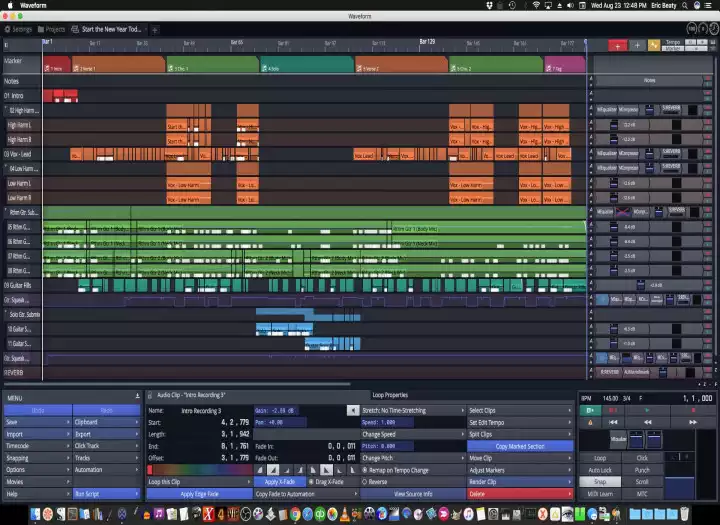Click the Apply Edge Fade button
Screen dimensions: 720x525
click(199, 494)
